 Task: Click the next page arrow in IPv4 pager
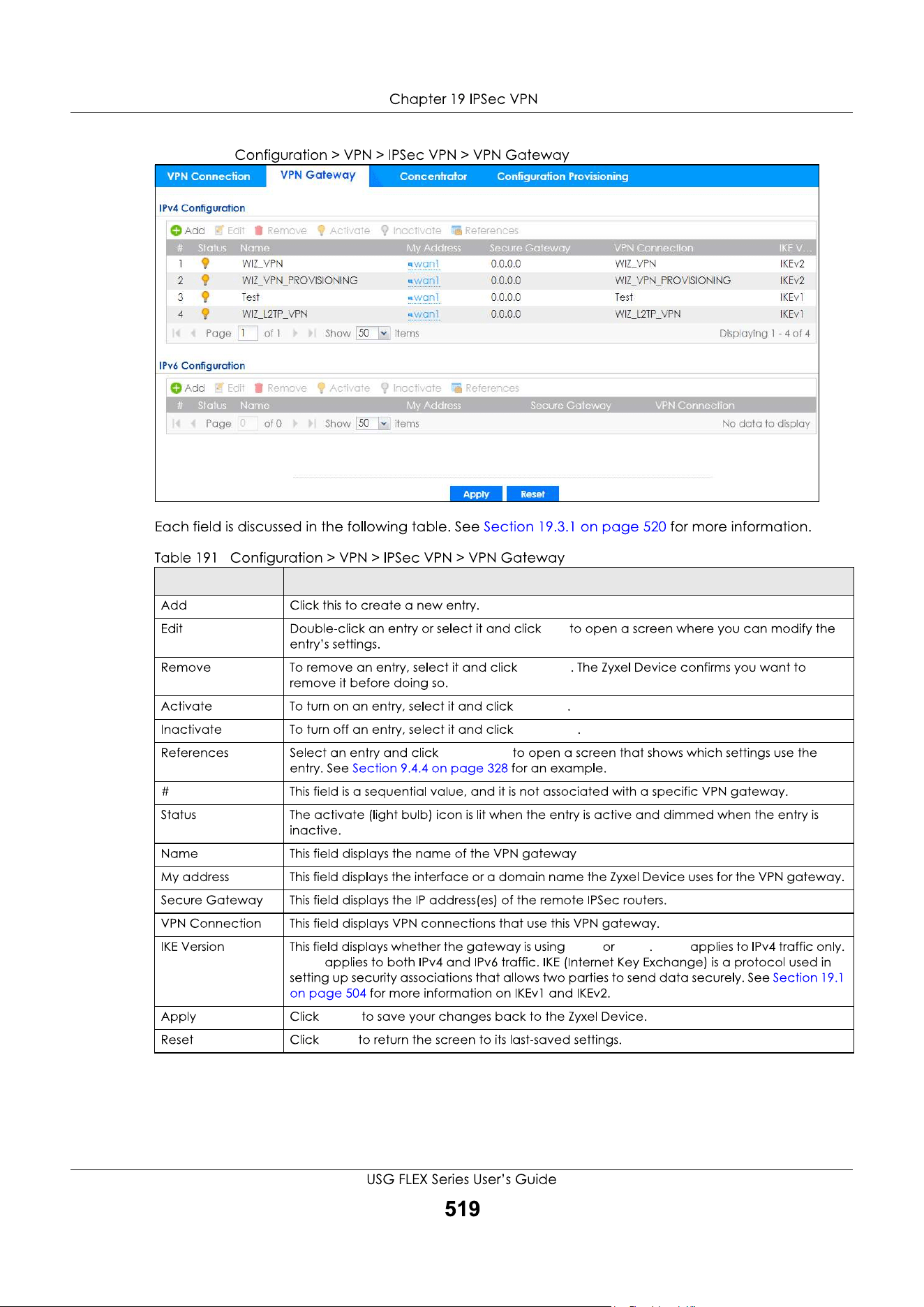tap(296, 333)
